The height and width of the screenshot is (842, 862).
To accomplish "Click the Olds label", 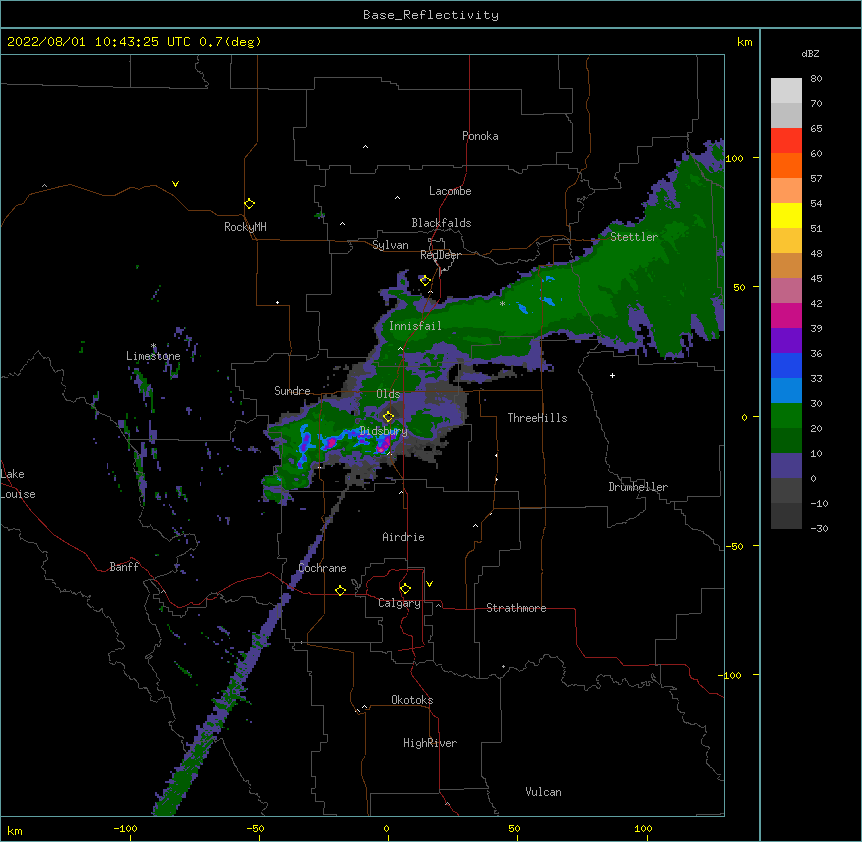I will pos(388,394).
